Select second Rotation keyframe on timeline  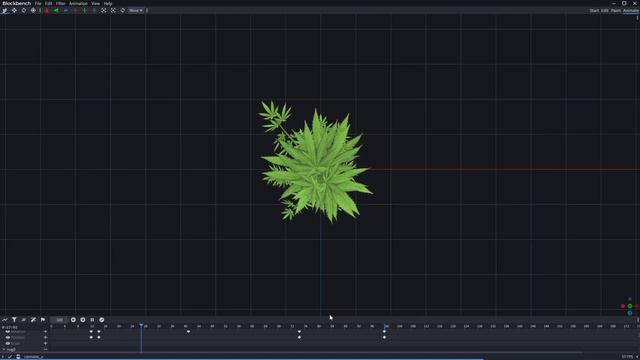coord(99,331)
